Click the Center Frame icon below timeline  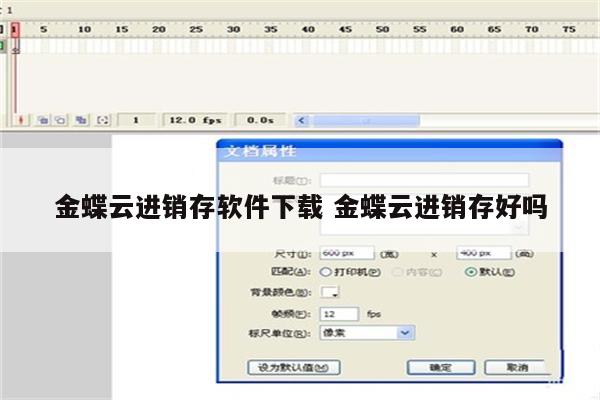coord(21,120)
